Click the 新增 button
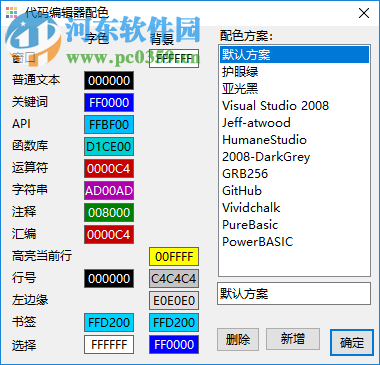 click(x=293, y=339)
